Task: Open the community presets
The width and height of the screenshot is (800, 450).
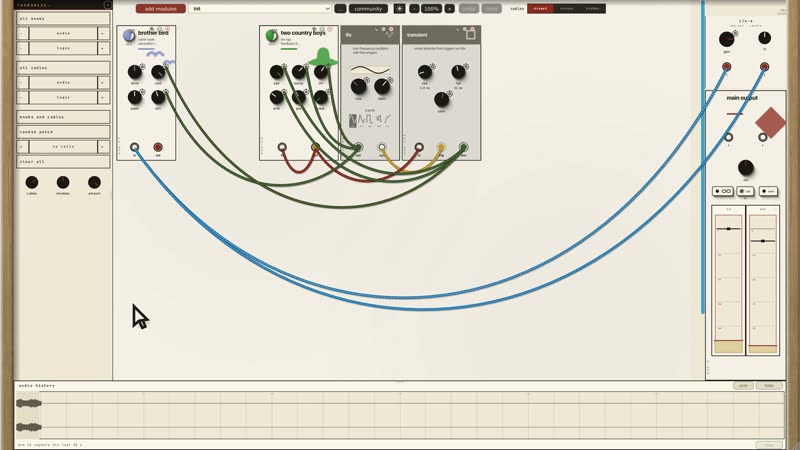Action: tap(368, 9)
